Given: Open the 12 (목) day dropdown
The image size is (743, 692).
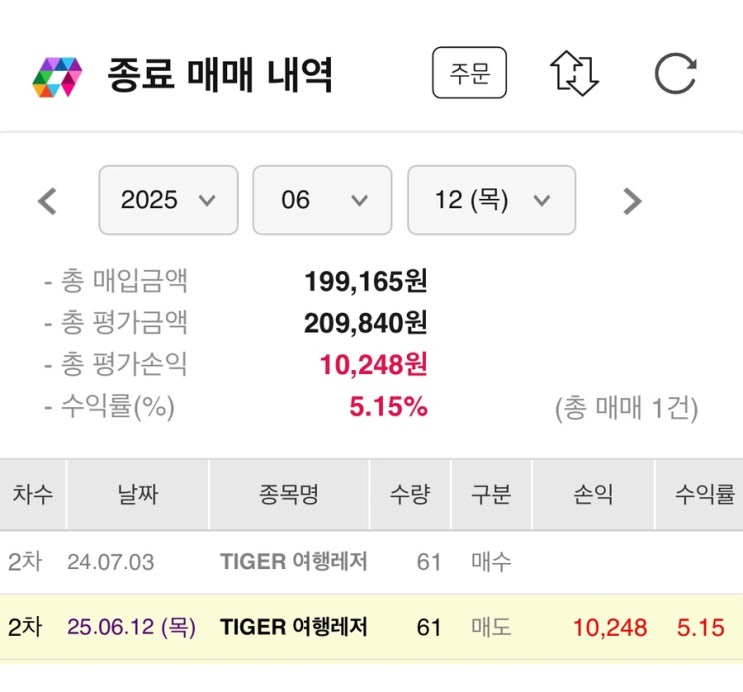Looking at the screenshot, I should 491,200.
